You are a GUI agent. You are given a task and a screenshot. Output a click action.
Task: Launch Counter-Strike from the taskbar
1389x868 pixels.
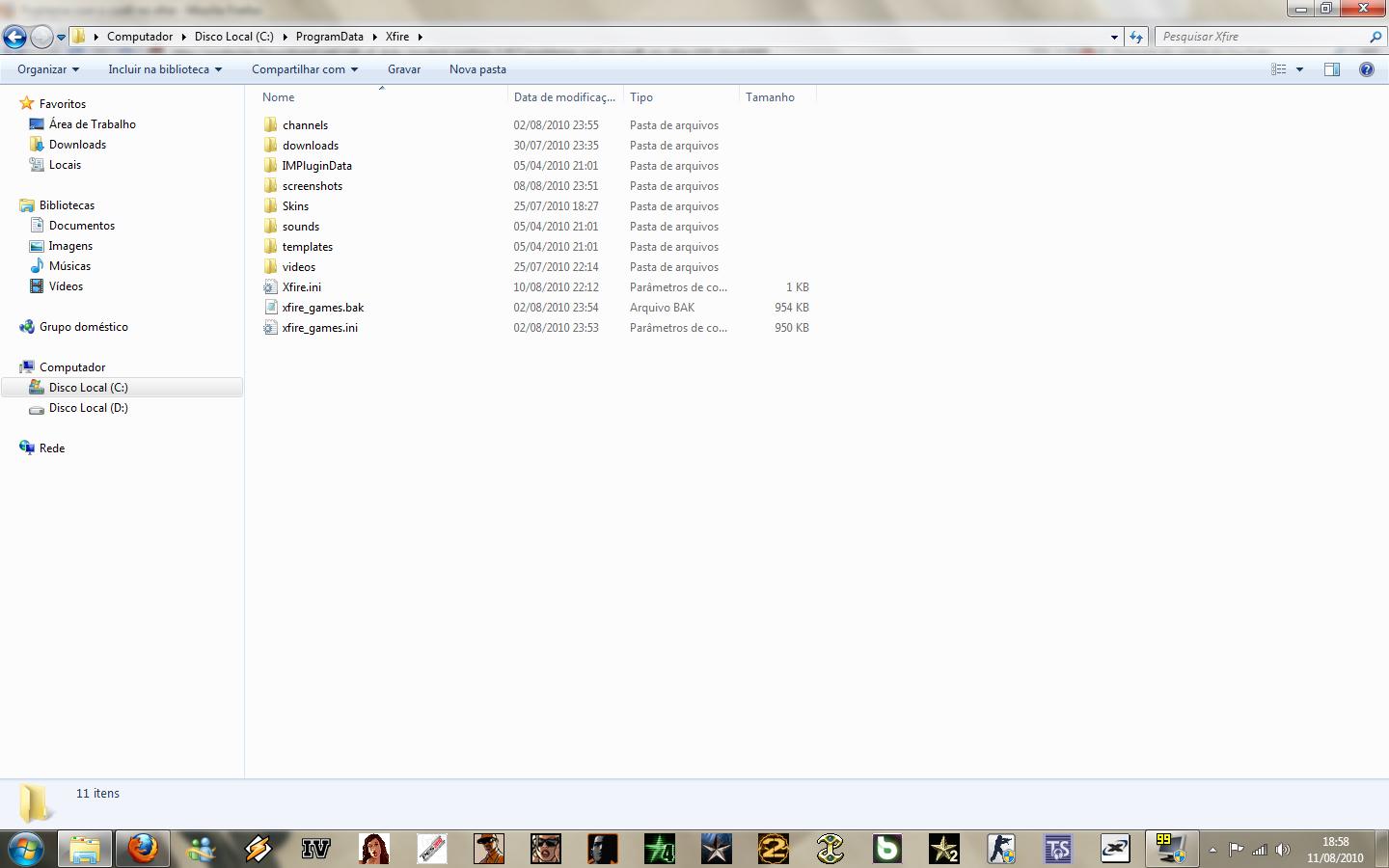[x=1000, y=849]
